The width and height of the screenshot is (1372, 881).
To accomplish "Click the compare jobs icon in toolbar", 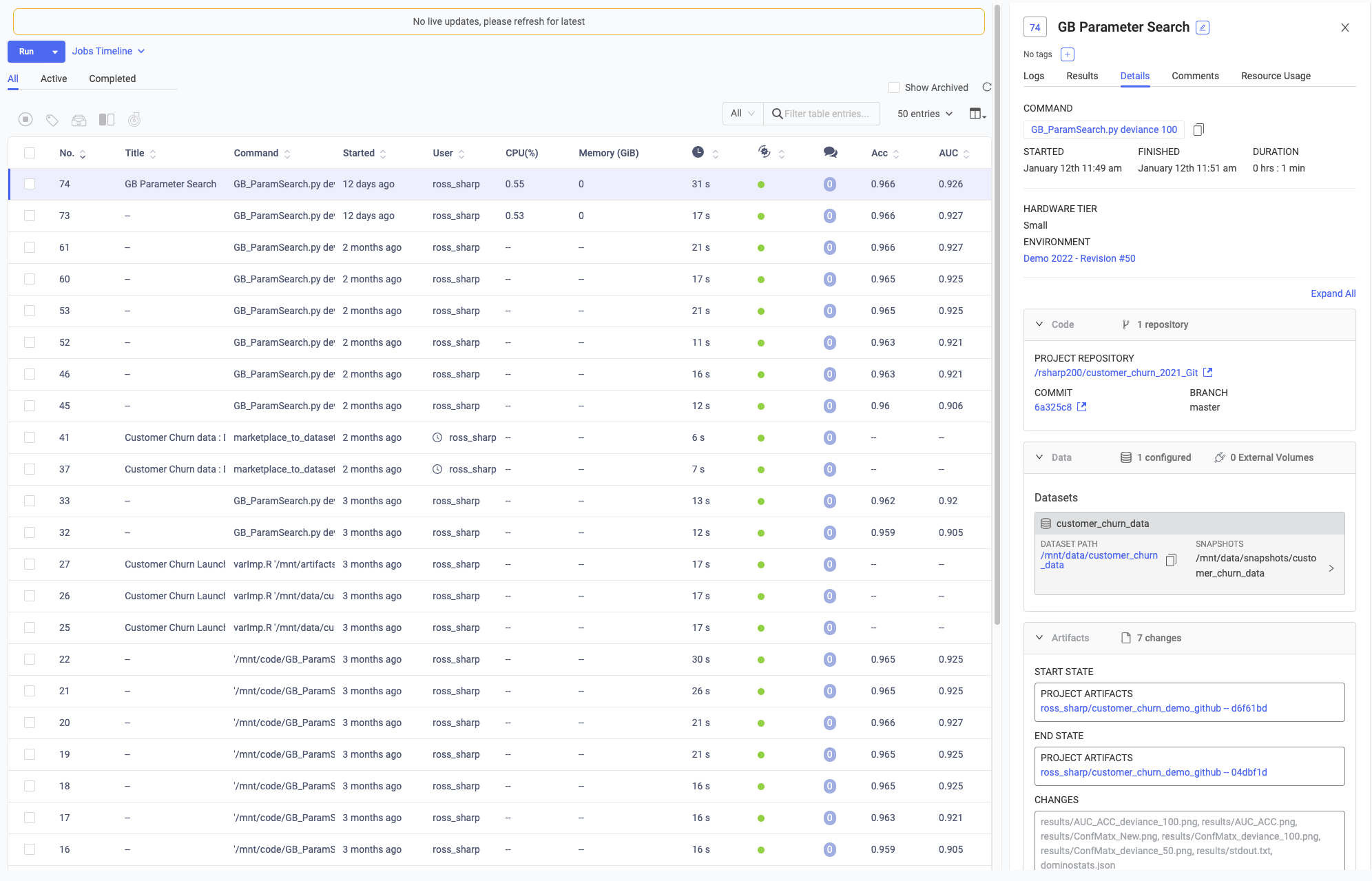I will [107, 120].
